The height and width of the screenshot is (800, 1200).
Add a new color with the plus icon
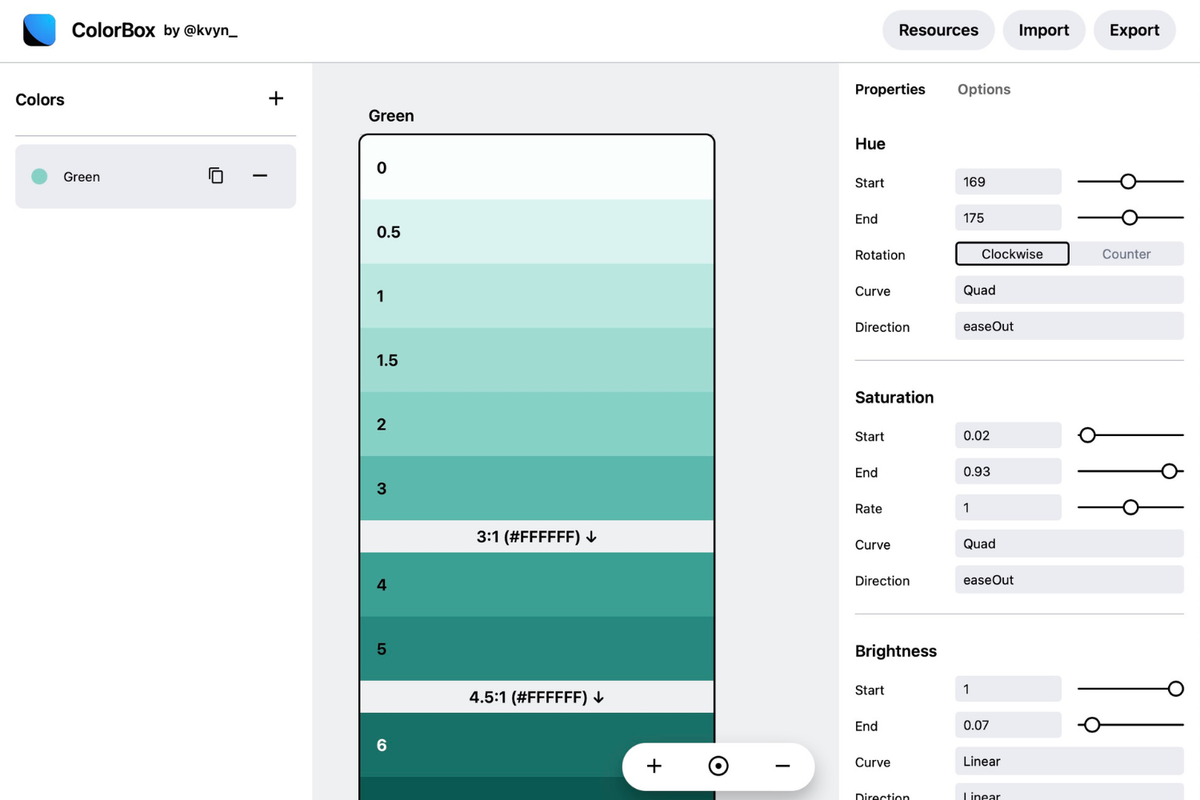click(276, 98)
